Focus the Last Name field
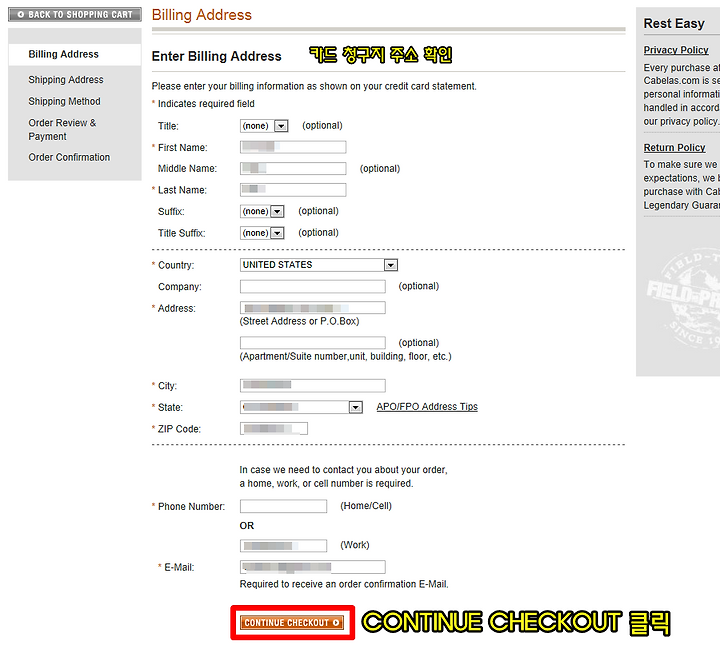Viewport: 720px width, 649px height. click(x=293, y=190)
